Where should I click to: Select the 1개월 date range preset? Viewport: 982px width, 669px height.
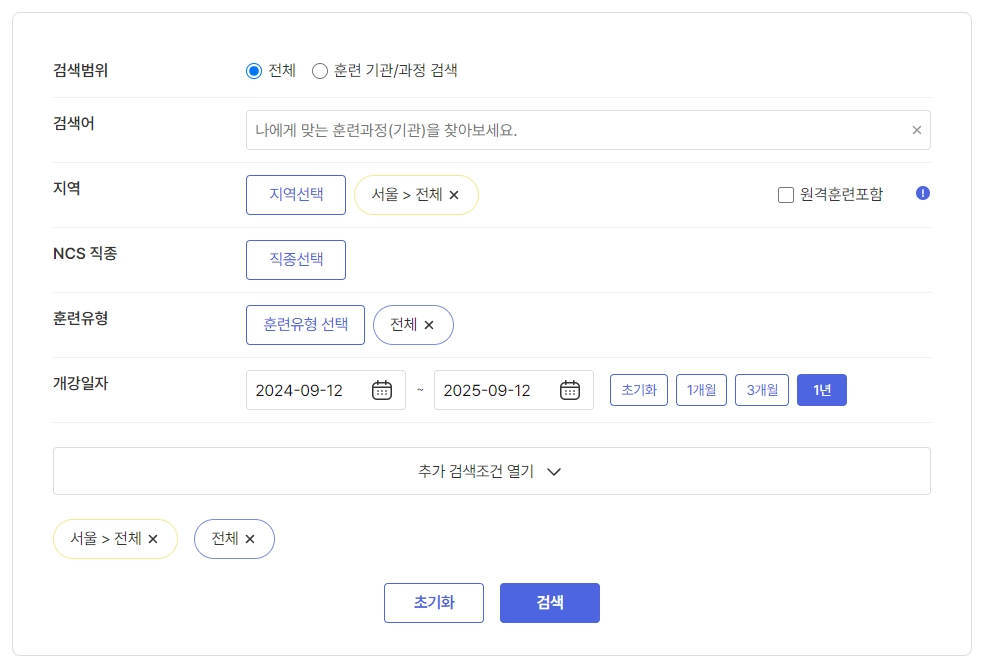[701, 390]
